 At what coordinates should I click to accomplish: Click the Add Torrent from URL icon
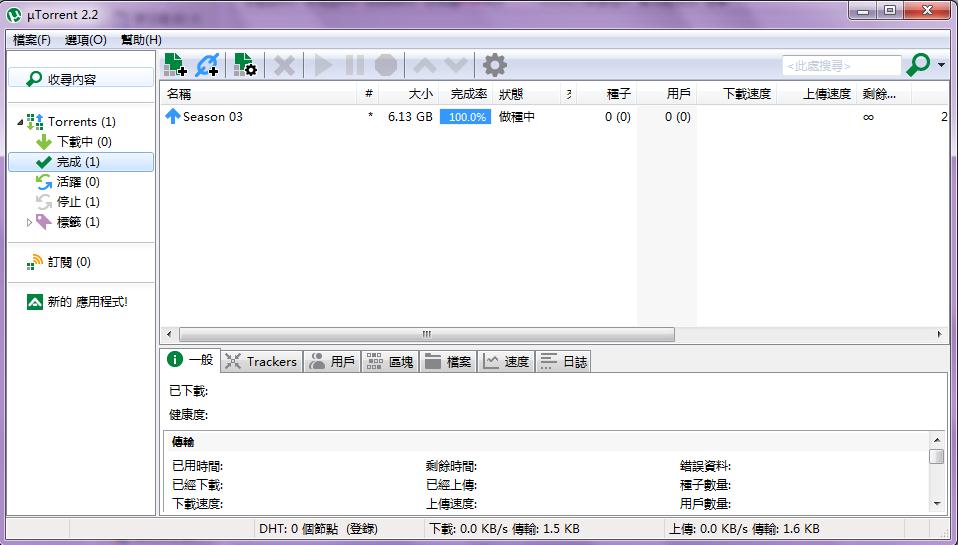point(207,66)
